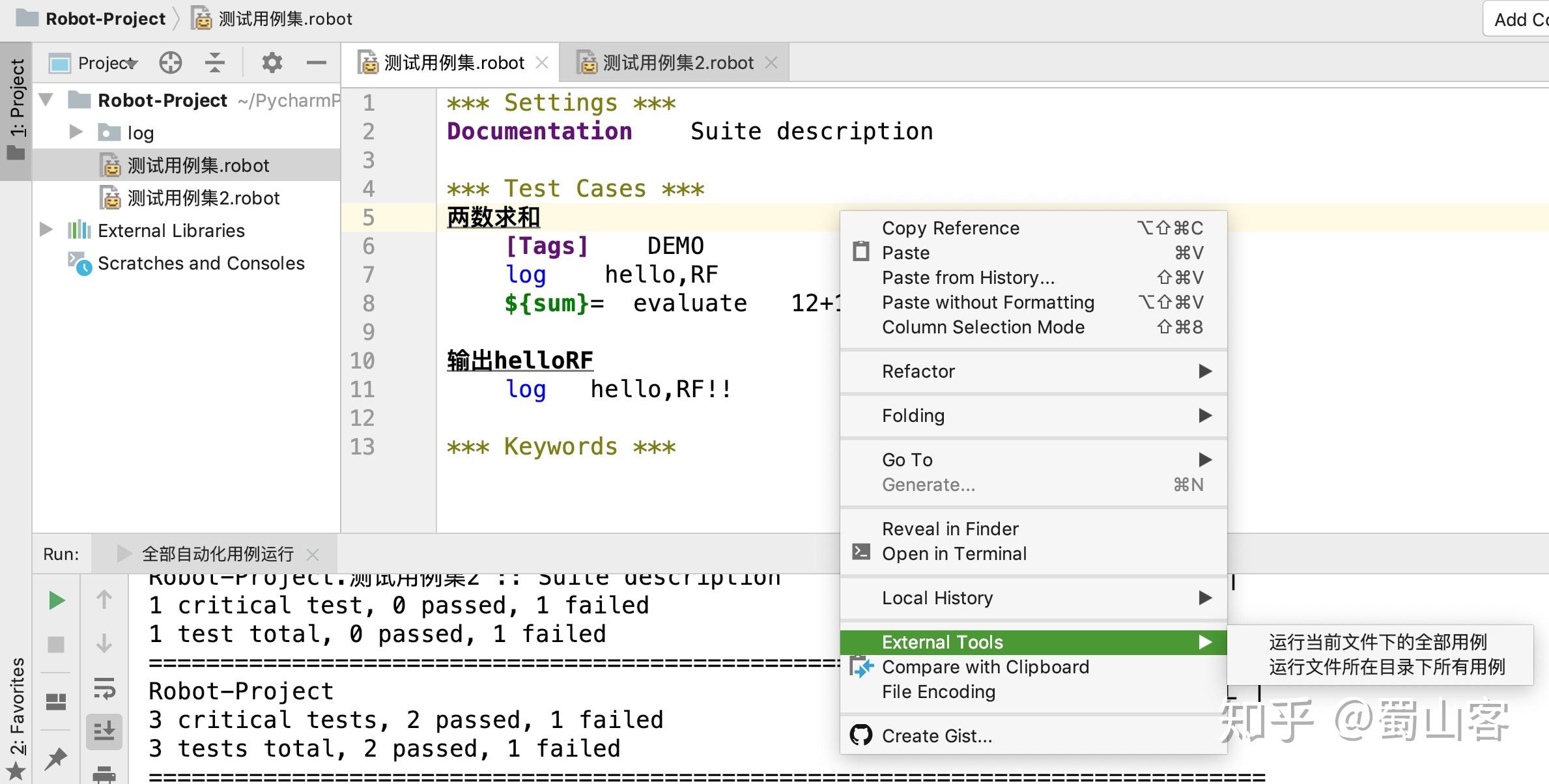1549x784 pixels.
Task: Click the print icon in Run toolbar
Action: (x=104, y=774)
